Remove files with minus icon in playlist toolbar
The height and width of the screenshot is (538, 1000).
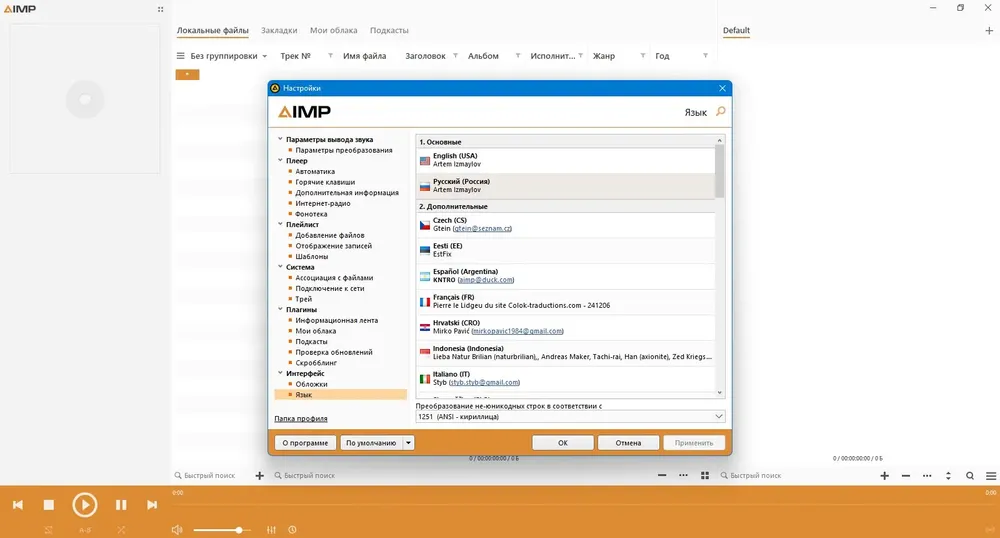[x=906, y=476]
